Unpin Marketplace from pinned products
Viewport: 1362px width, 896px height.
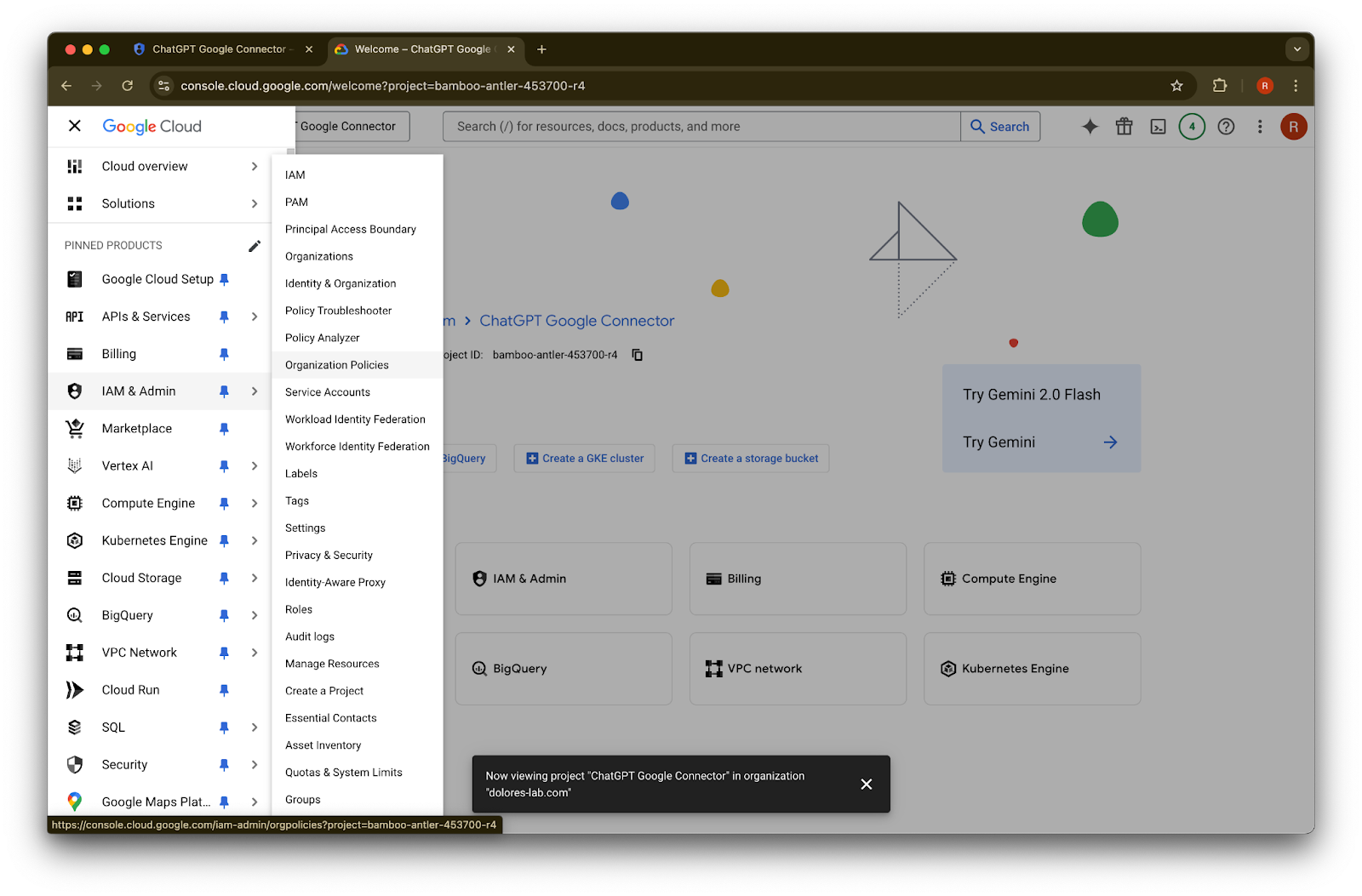click(x=224, y=429)
